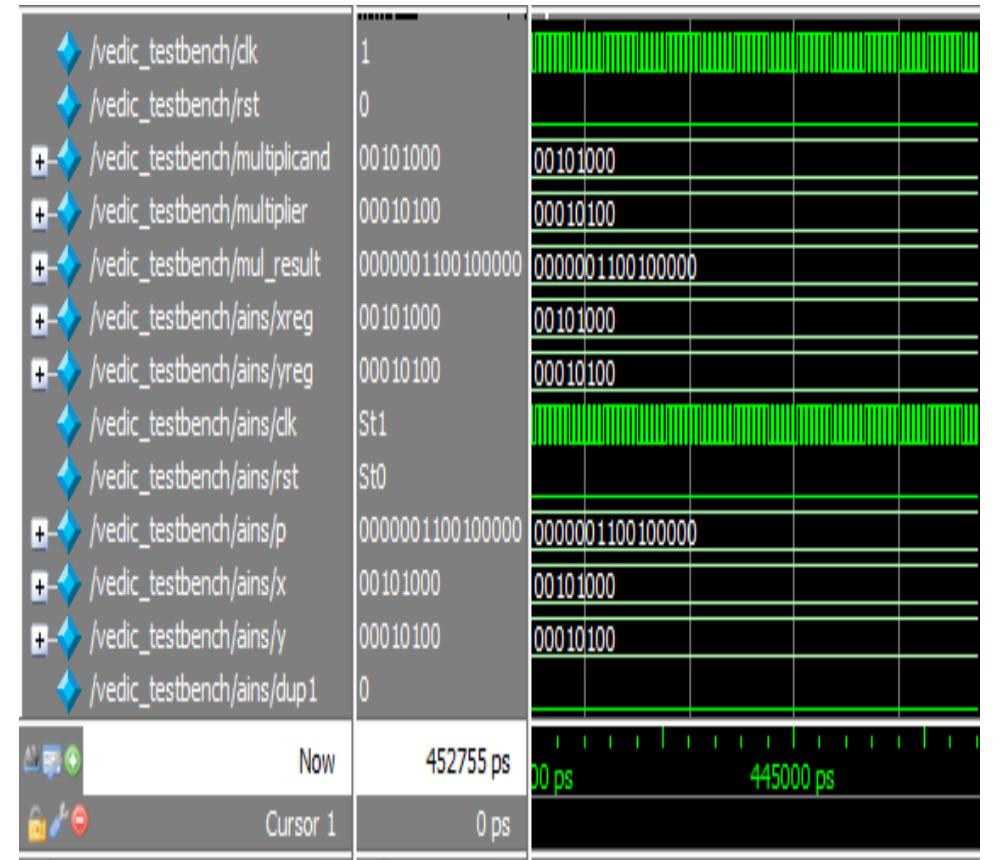
Task: Click the diamond icon beside /vedic_testbench/rst
Action: [x=69, y=106]
